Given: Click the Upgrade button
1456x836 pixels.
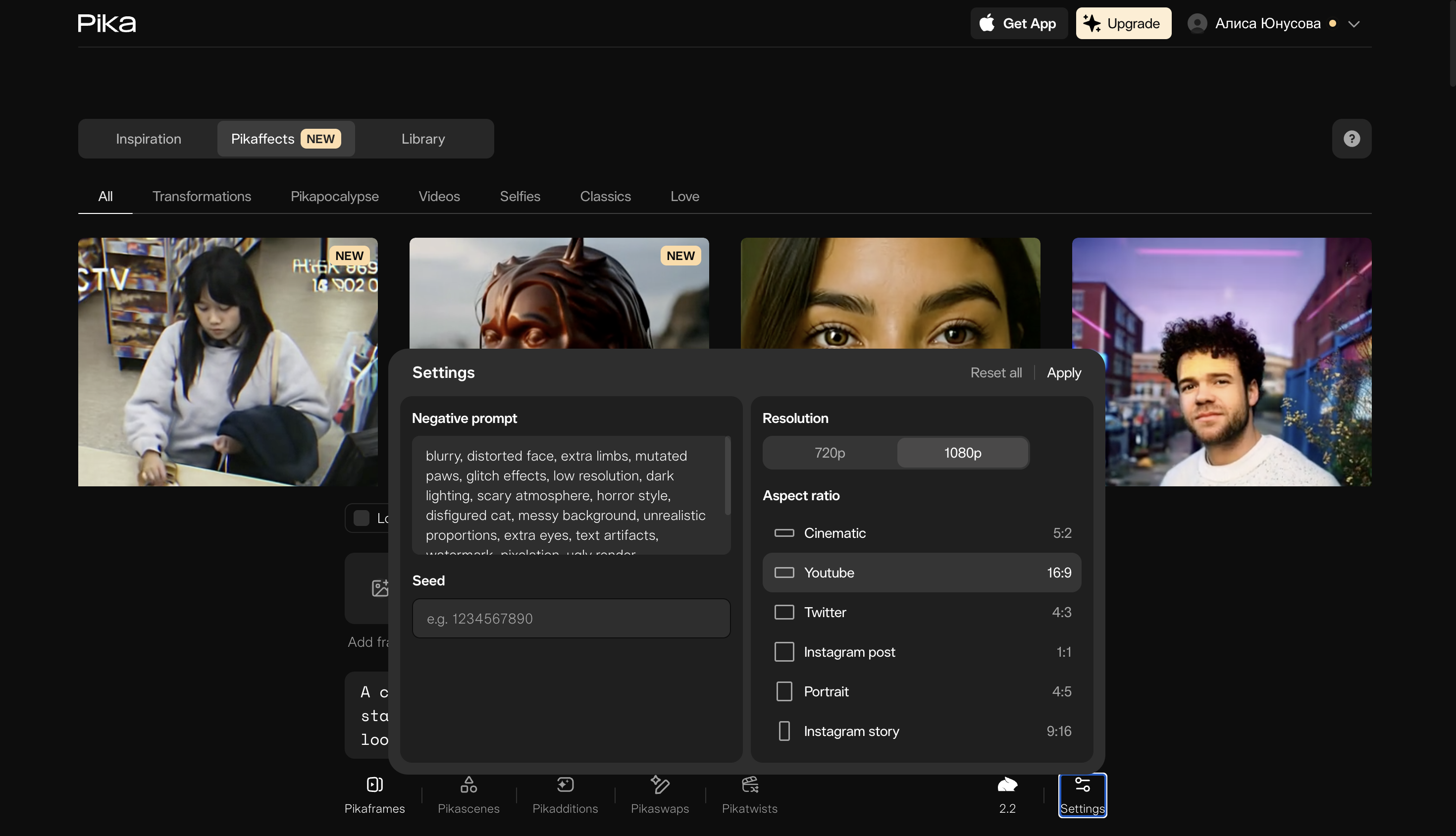Looking at the screenshot, I should coord(1124,23).
